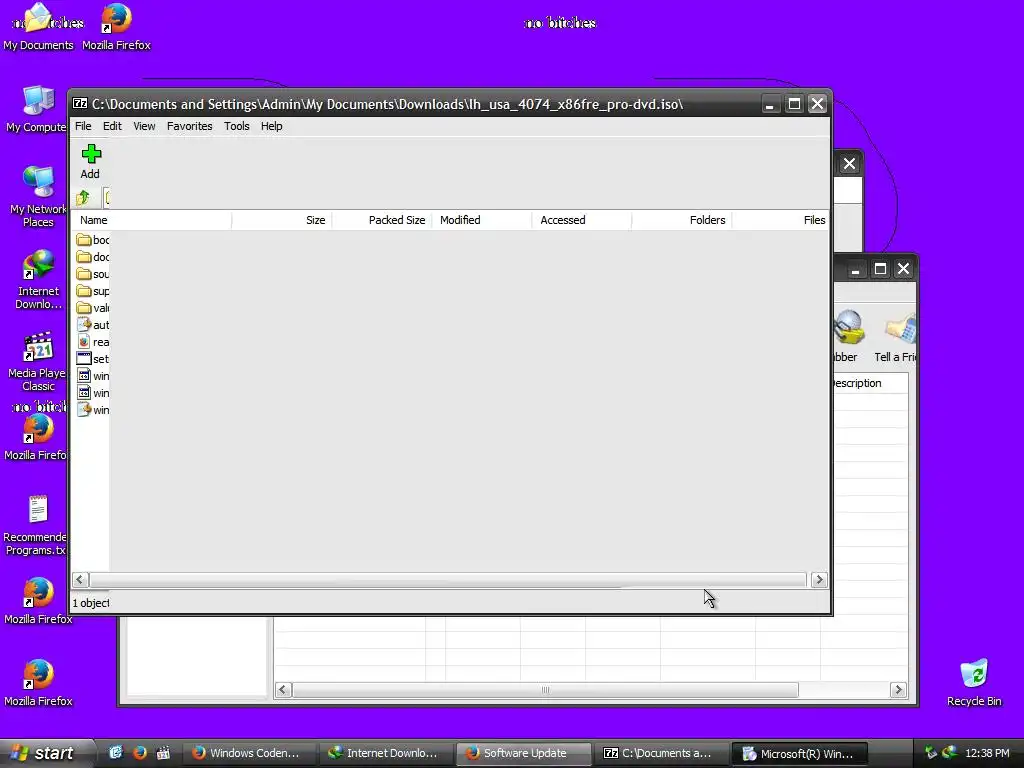Click the Tell a Friend icon in back window
1024x768 pixels.
tap(898, 336)
